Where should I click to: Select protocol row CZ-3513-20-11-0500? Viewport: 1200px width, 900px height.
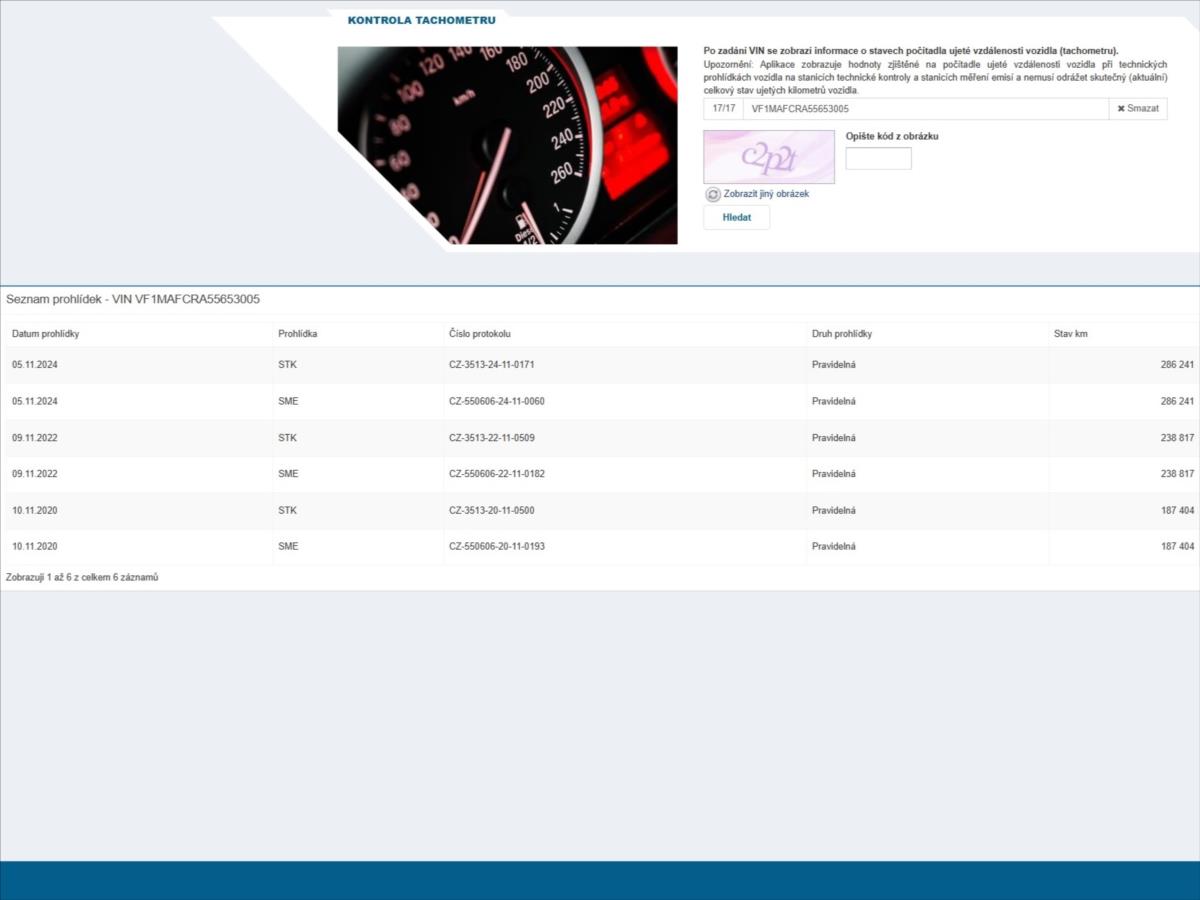[x=491, y=510]
